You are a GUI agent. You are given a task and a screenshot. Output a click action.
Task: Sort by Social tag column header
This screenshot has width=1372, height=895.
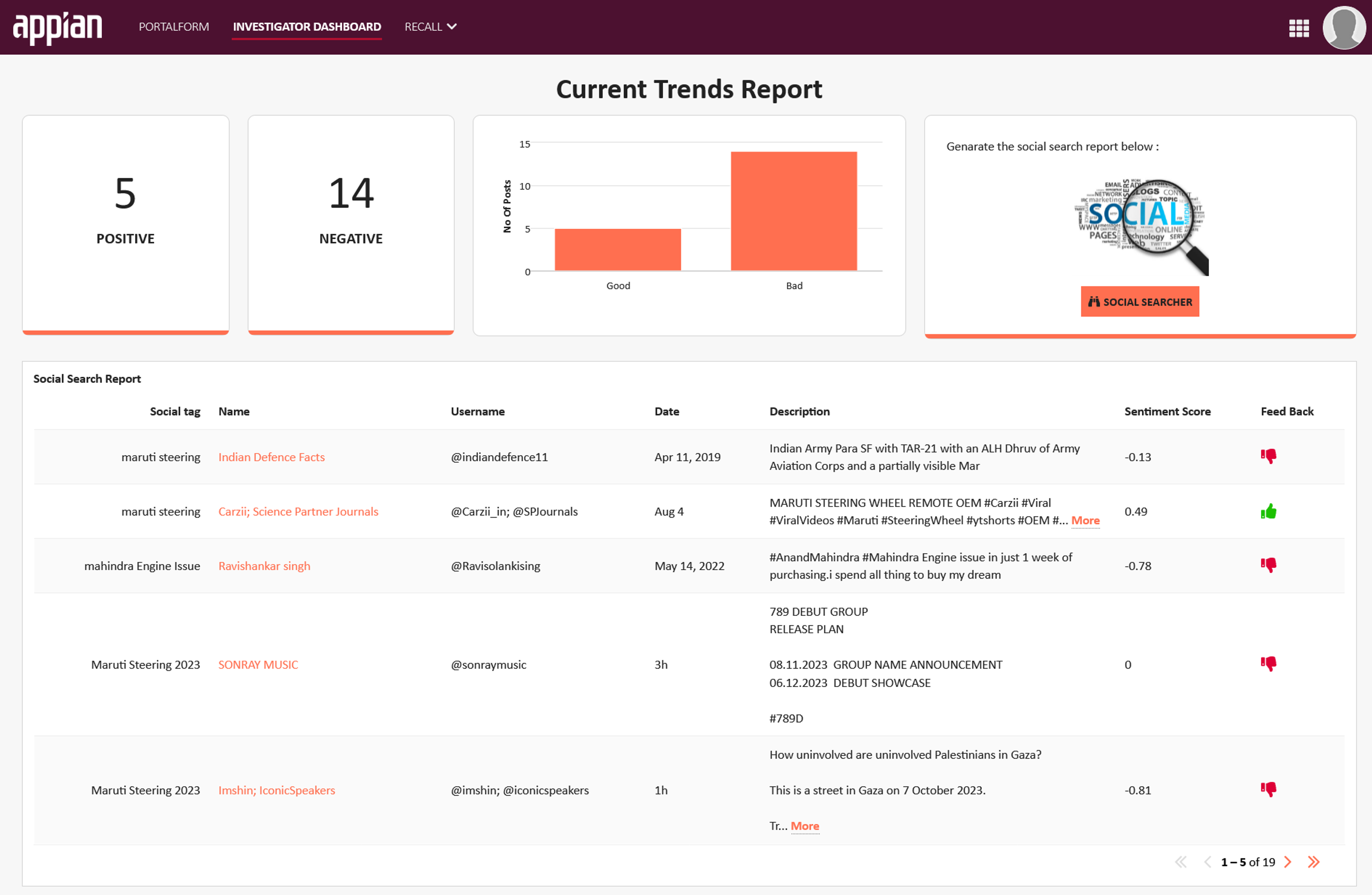[175, 412]
